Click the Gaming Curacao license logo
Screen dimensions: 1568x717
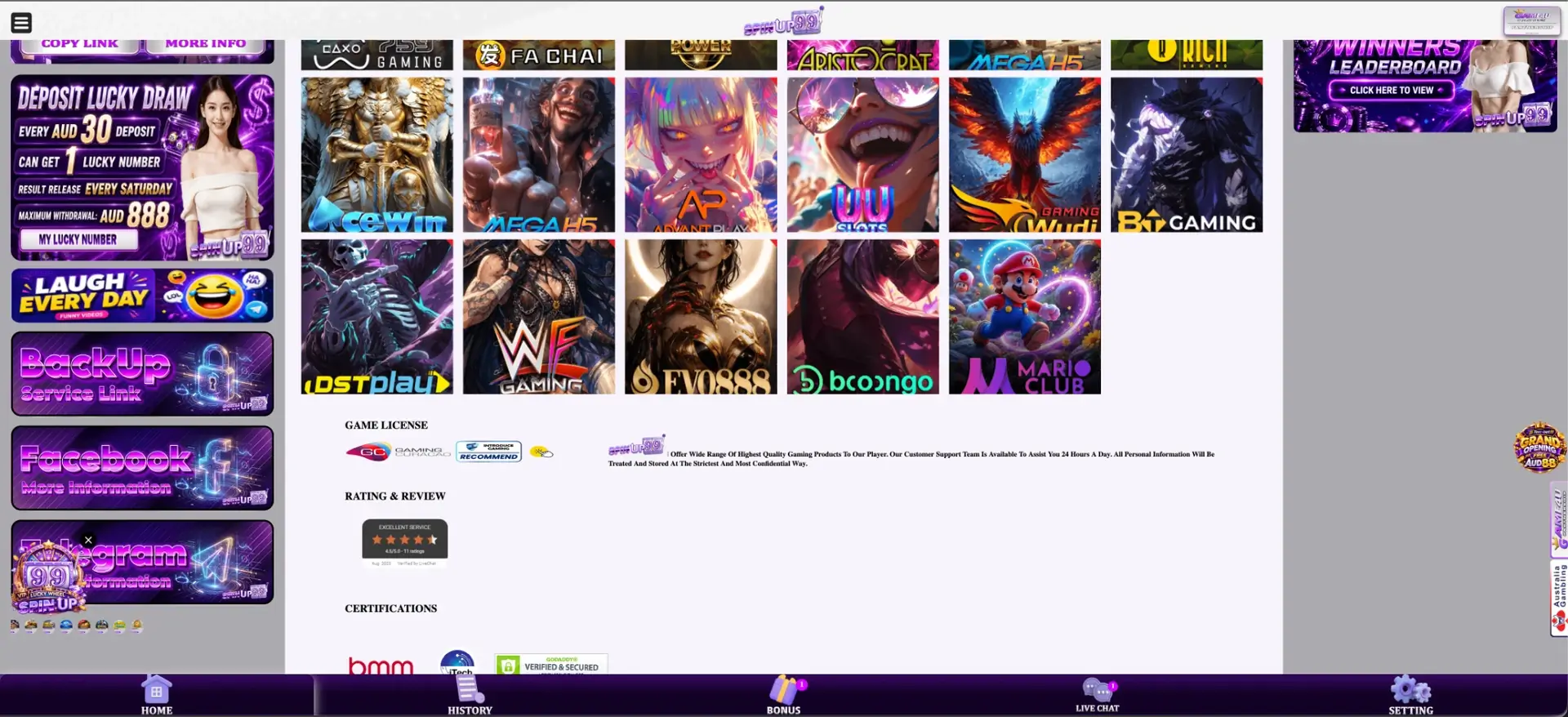pyautogui.click(x=398, y=452)
